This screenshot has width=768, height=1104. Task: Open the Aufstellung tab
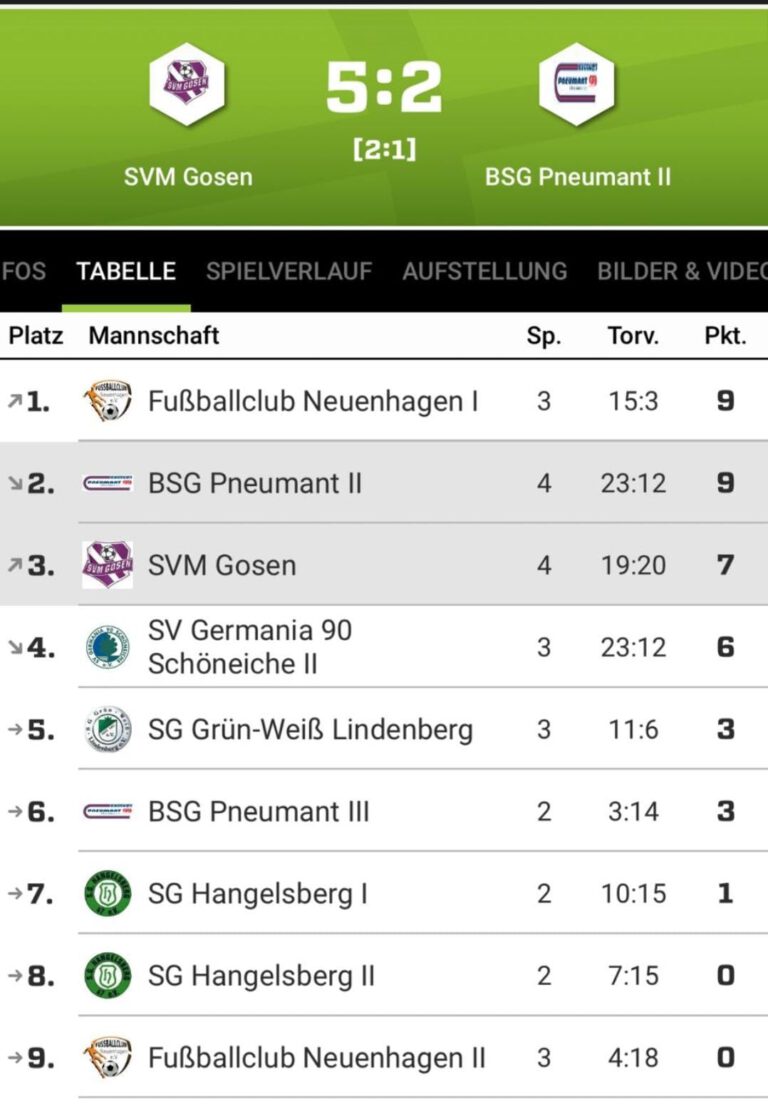[x=484, y=271]
